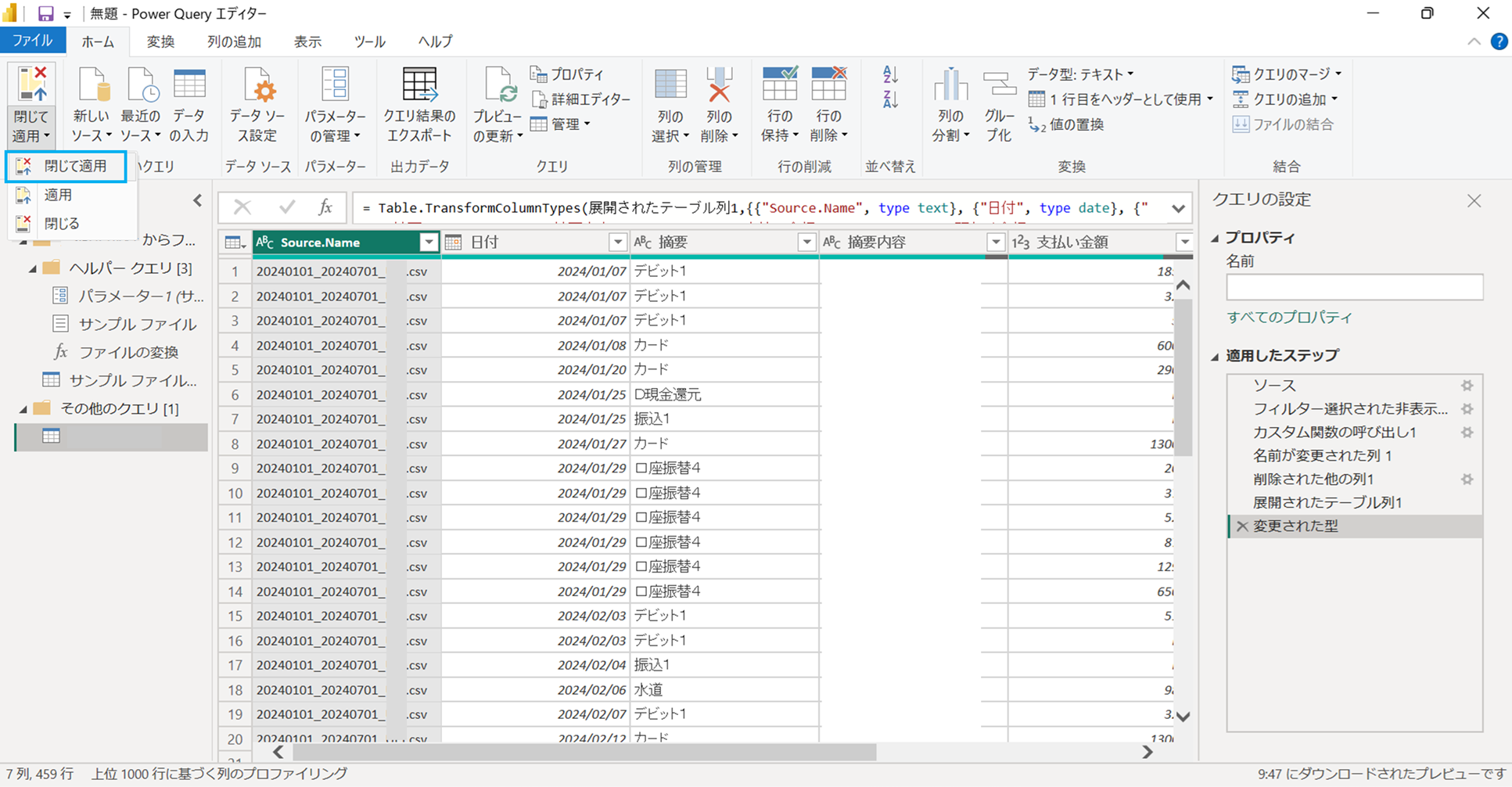
Task: Open the 日付 column filter dropdown
Action: click(618, 243)
